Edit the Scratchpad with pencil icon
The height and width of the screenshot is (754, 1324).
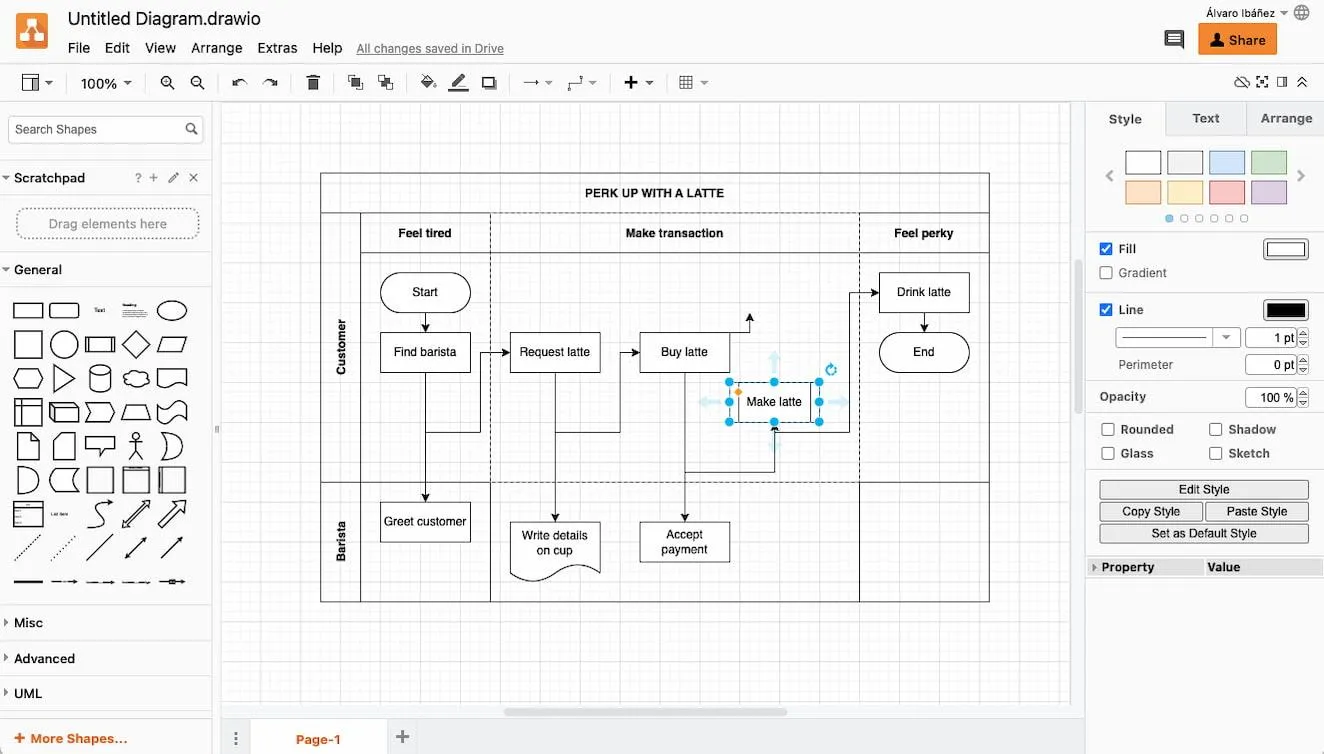pyautogui.click(x=173, y=178)
